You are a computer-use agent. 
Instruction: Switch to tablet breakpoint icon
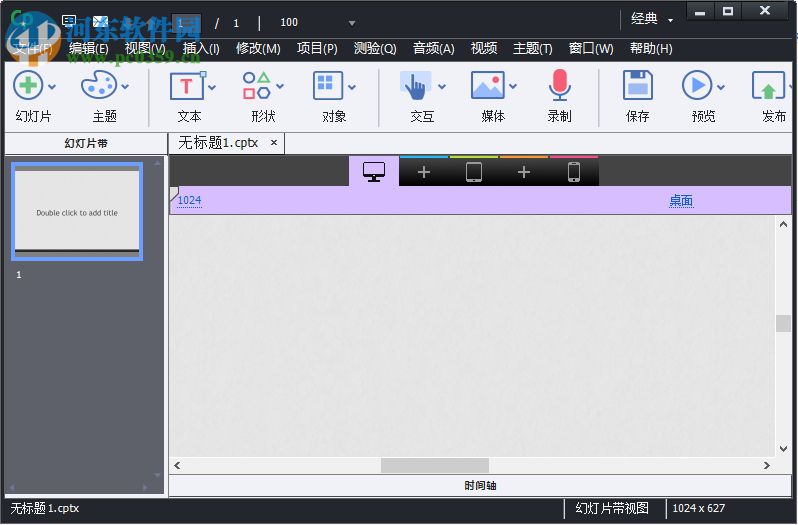pos(473,172)
